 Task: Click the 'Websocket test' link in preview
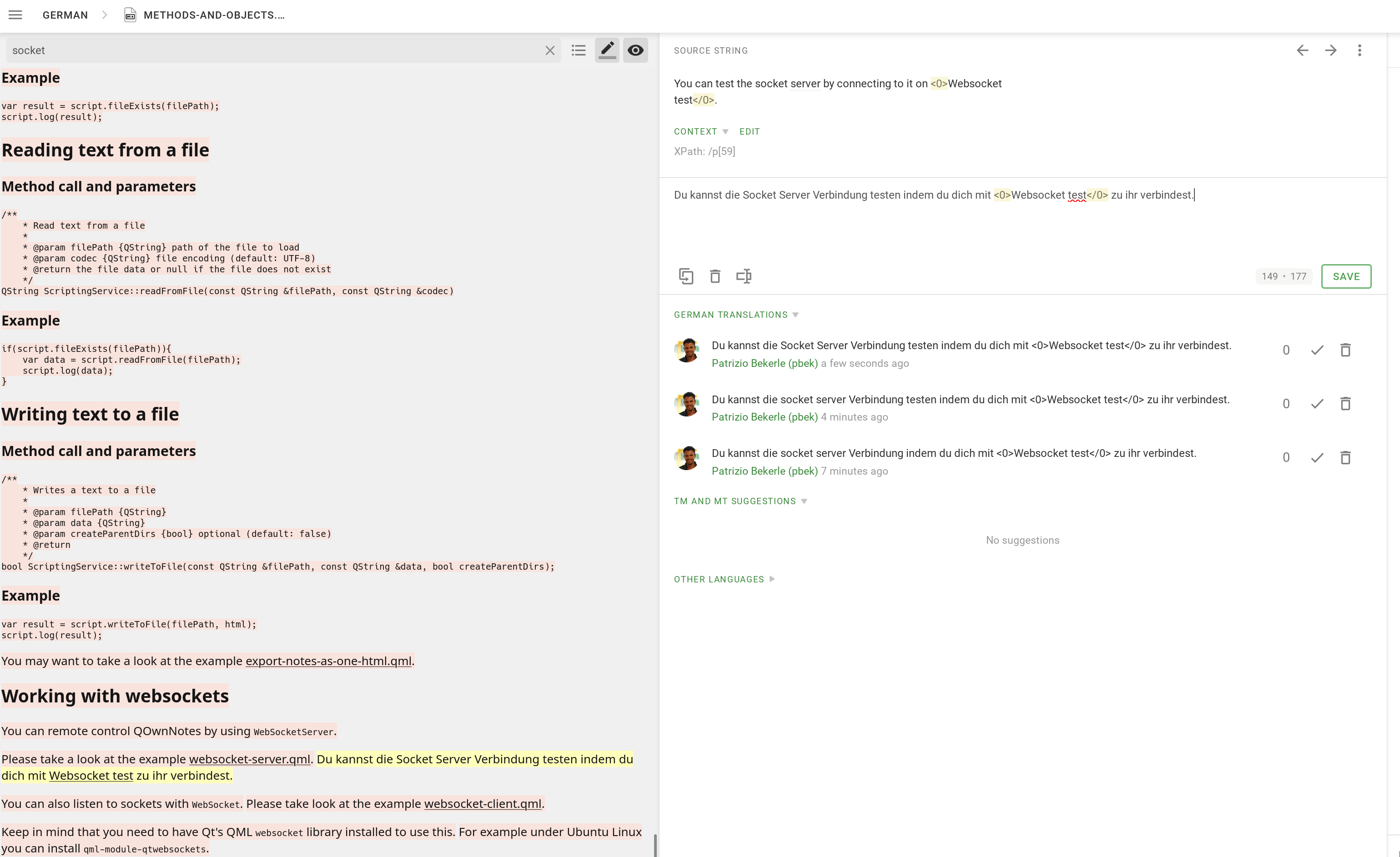(91, 776)
